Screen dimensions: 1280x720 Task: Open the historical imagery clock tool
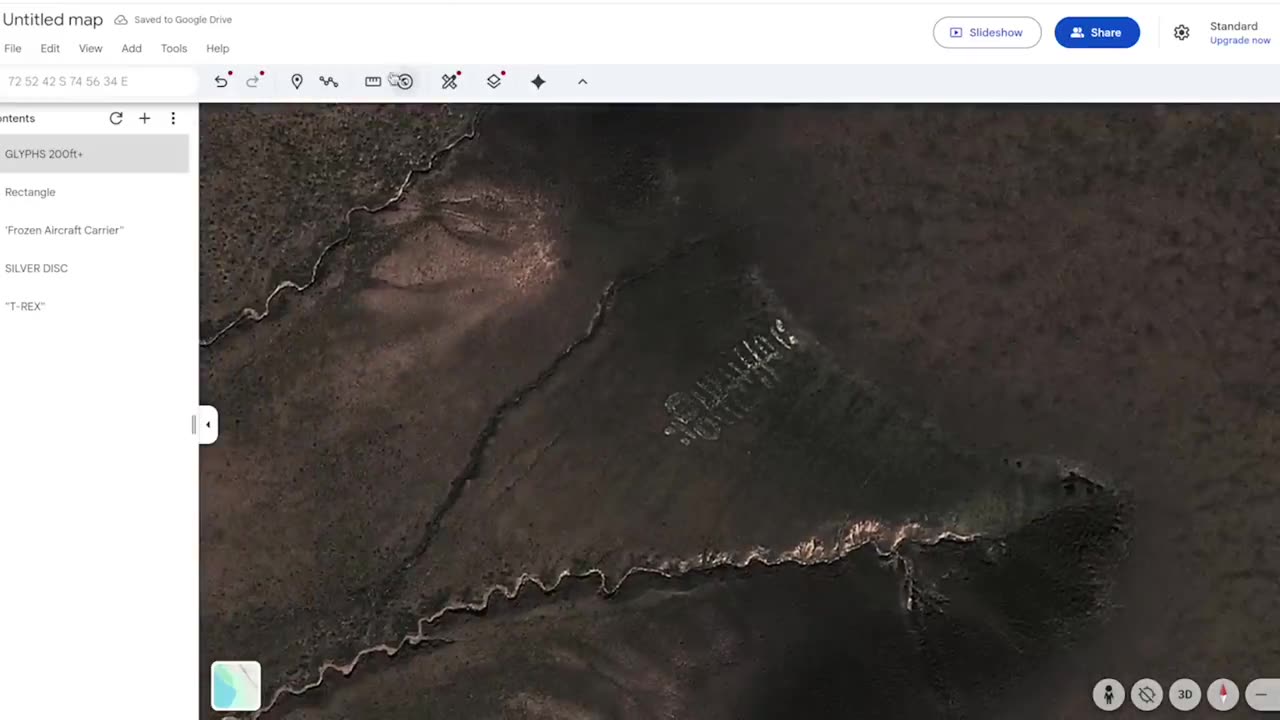(403, 82)
